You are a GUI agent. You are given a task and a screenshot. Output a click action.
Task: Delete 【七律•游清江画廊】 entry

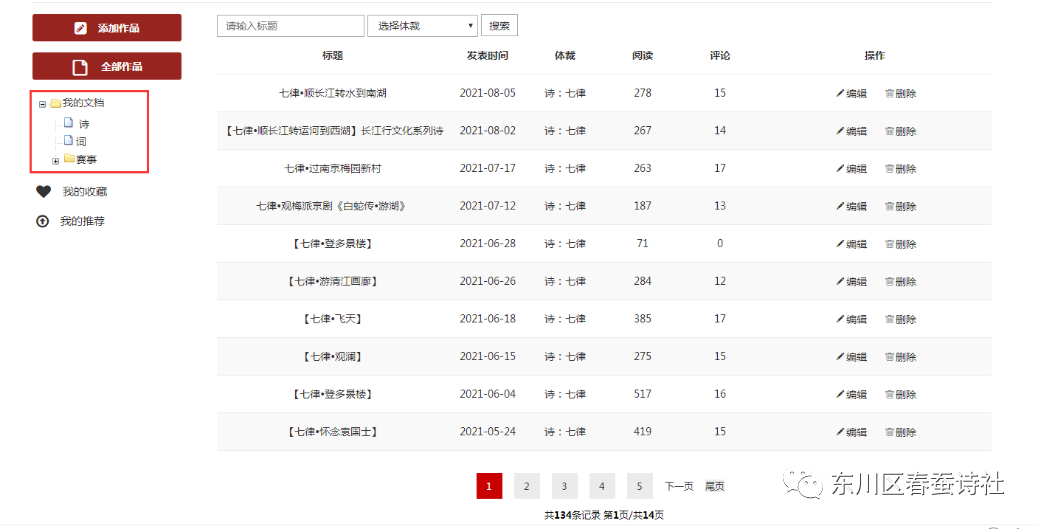point(900,281)
